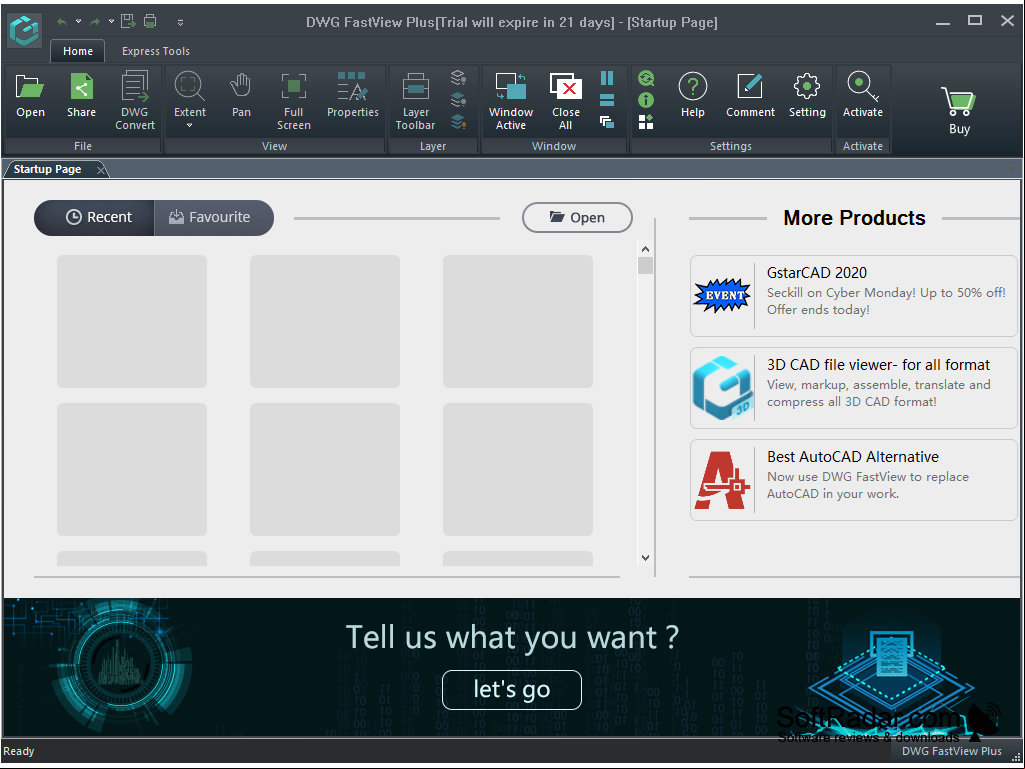Click the bottom small layer icon with bulb
Image resolution: width=1025 pixels, height=769 pixels.
coord(458,122)
